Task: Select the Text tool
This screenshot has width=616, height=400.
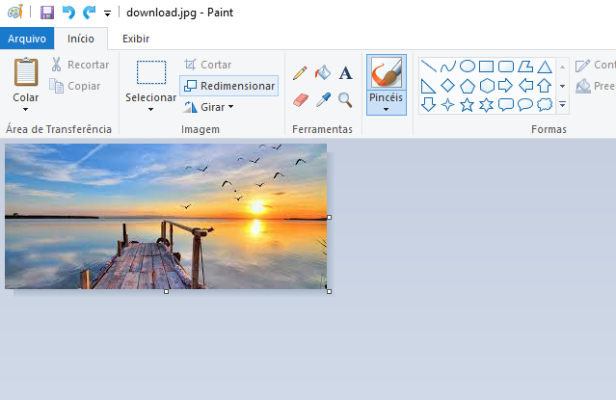Action: (345, 73)
